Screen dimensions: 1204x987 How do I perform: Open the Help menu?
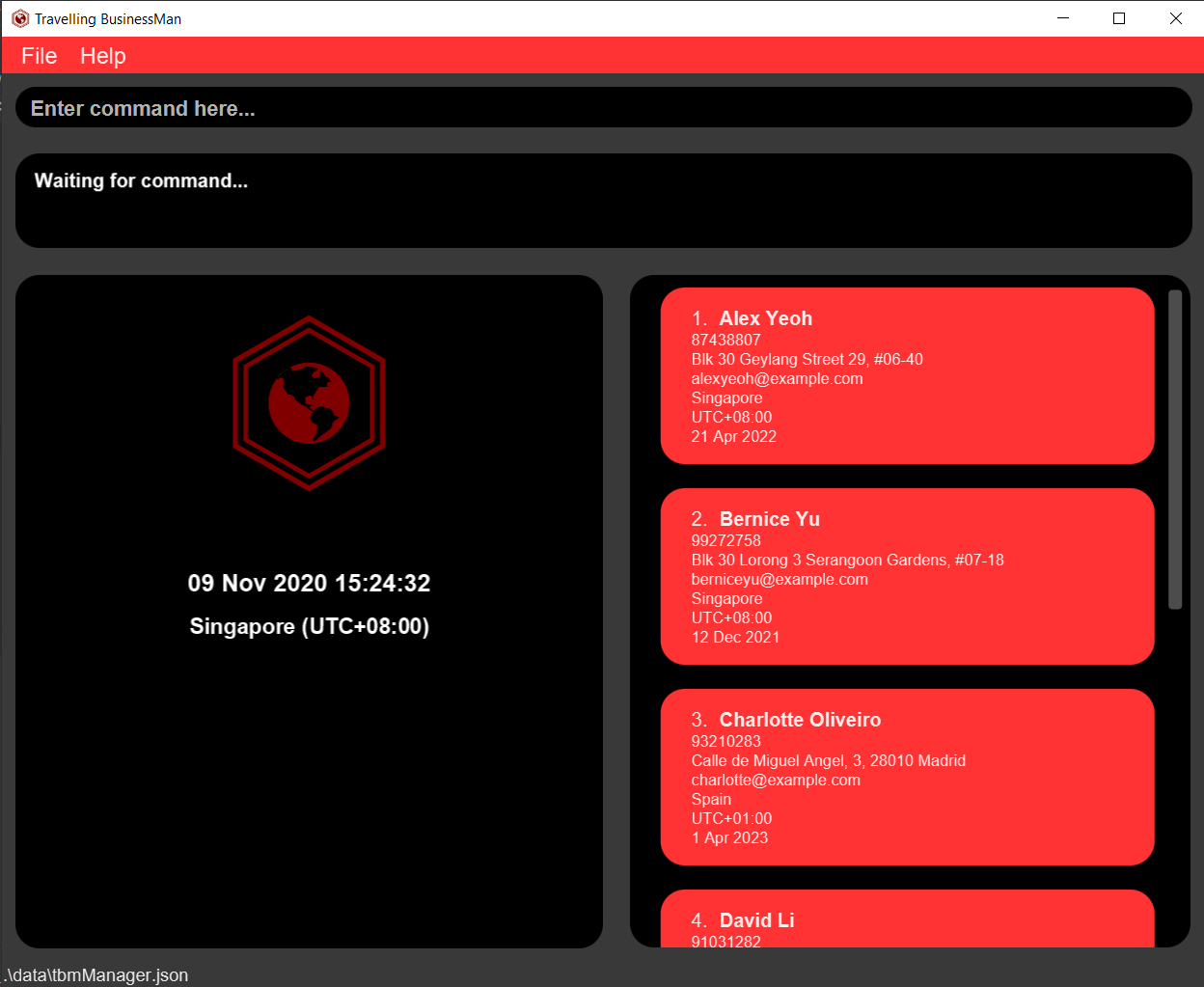[102, 56]
